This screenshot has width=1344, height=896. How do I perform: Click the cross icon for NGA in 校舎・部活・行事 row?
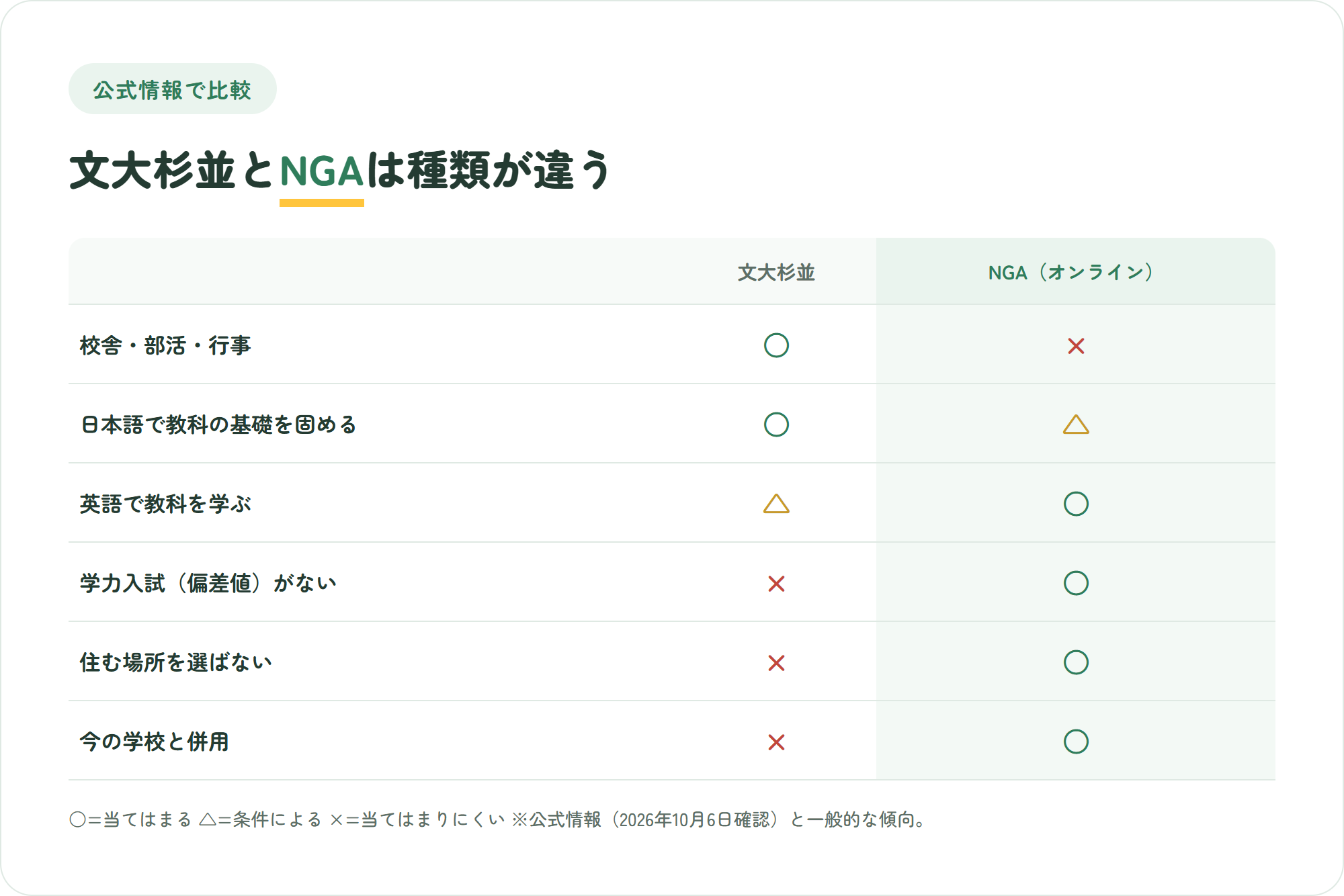[x=1076, y=346]
